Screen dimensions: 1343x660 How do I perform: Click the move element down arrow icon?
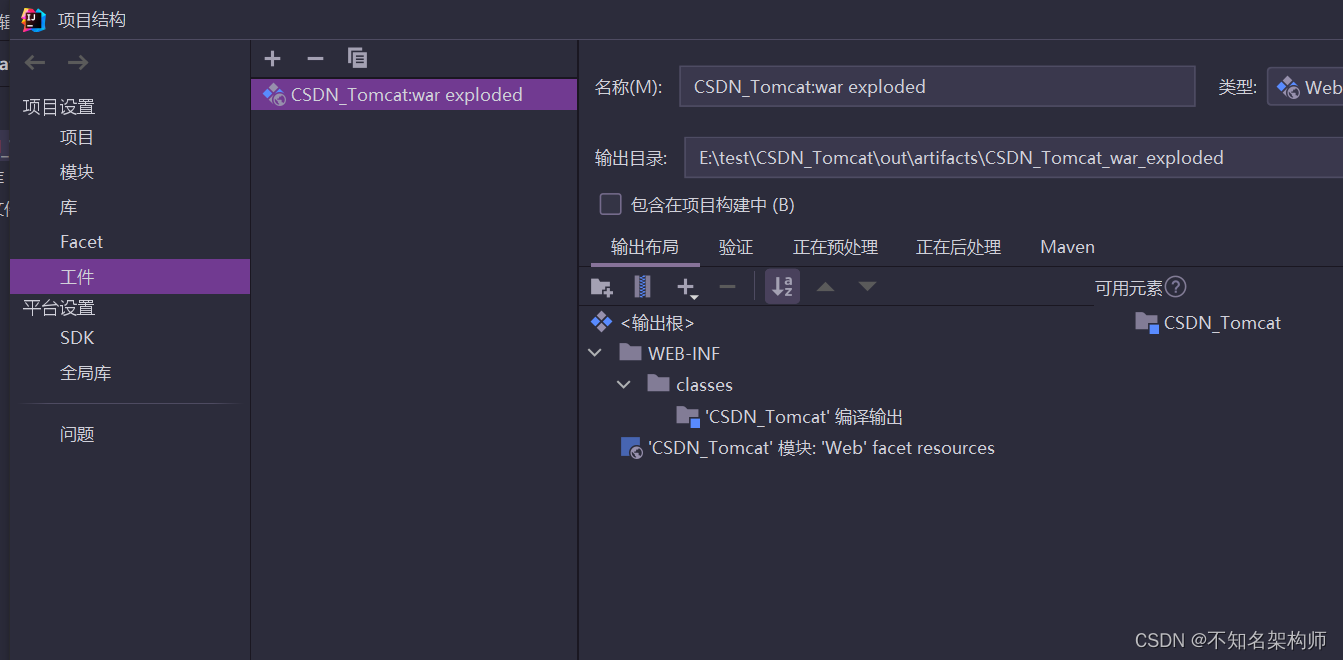pos(867,287)
